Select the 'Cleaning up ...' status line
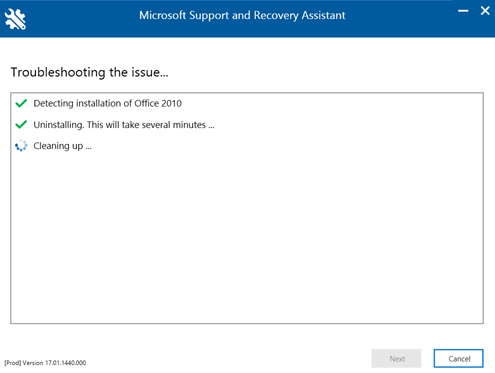This screenshot has width=495, height=373. 62,146
